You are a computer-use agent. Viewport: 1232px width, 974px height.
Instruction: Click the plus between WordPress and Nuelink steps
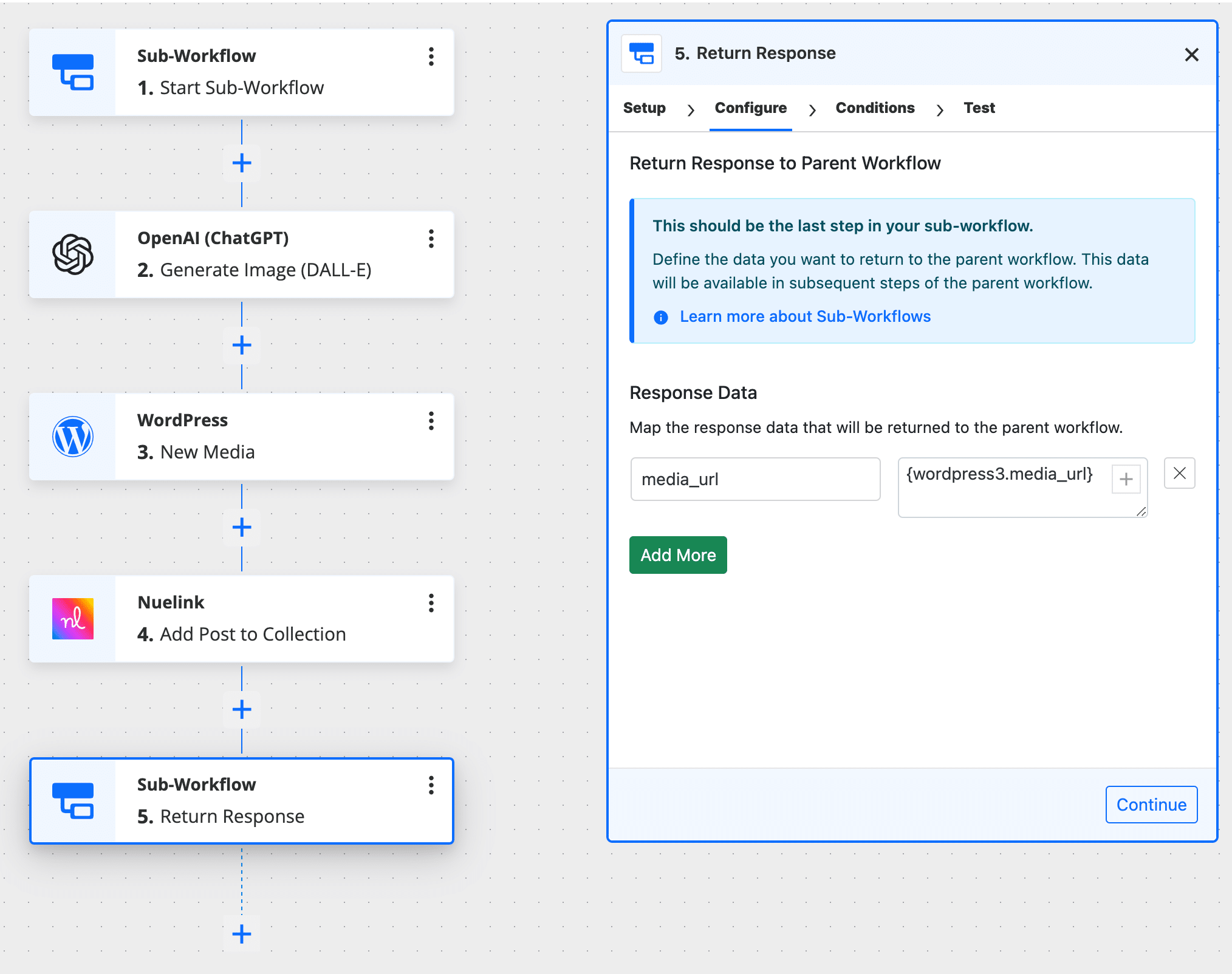coord(241,527)
